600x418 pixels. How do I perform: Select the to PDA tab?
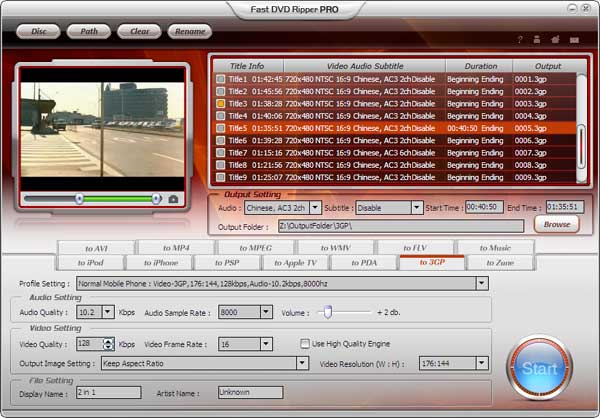364,263
